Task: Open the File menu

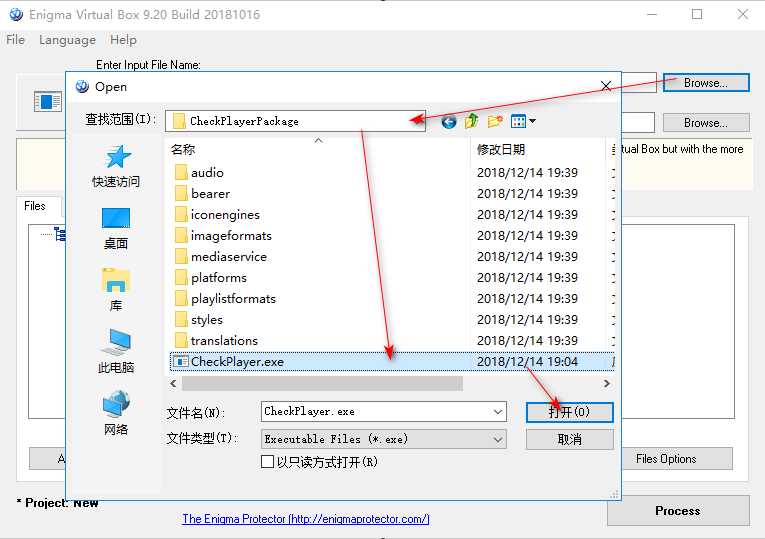Action: pyautogui.click(x=16, y=40)
